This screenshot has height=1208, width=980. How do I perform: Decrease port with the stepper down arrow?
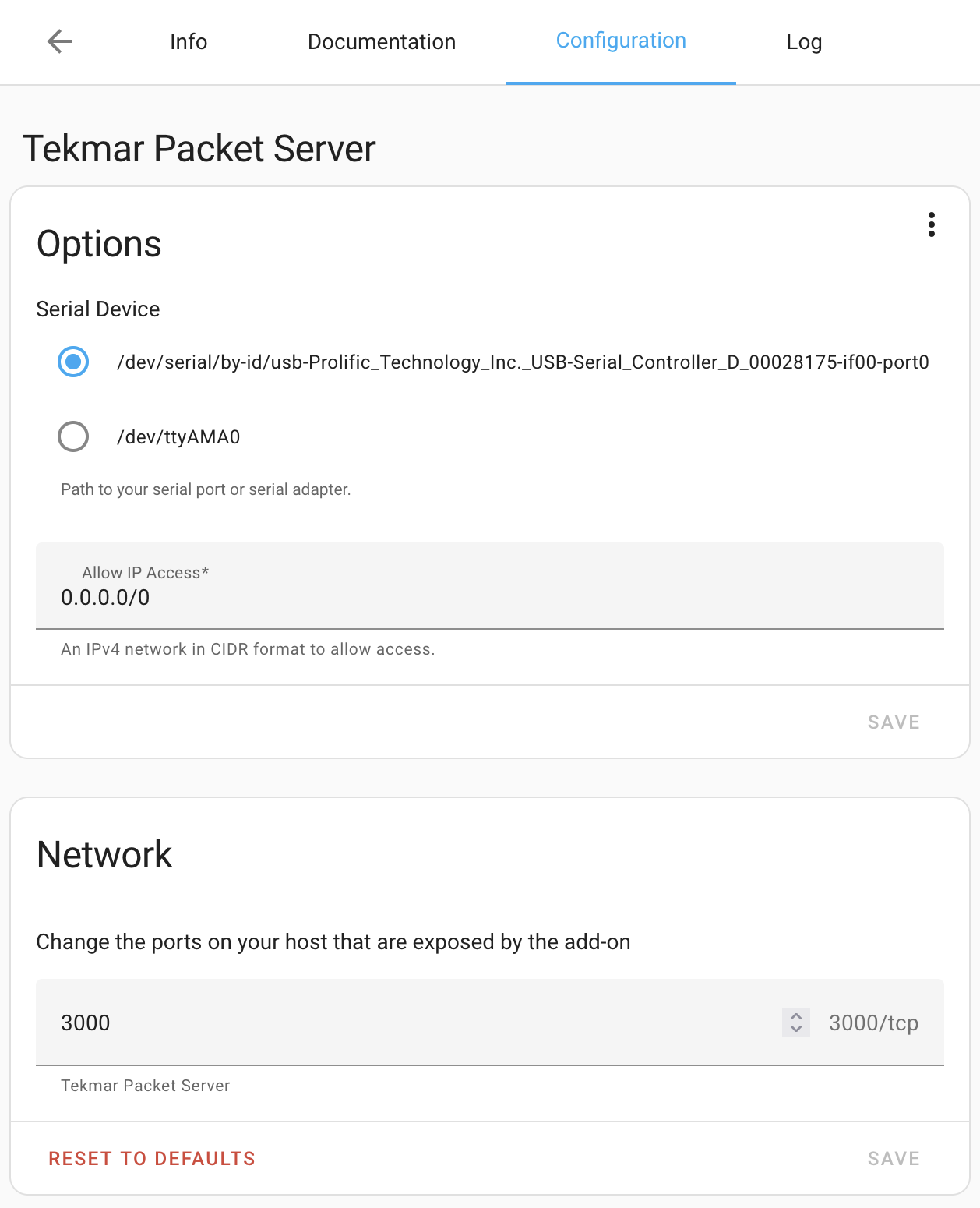point(796,1029)
